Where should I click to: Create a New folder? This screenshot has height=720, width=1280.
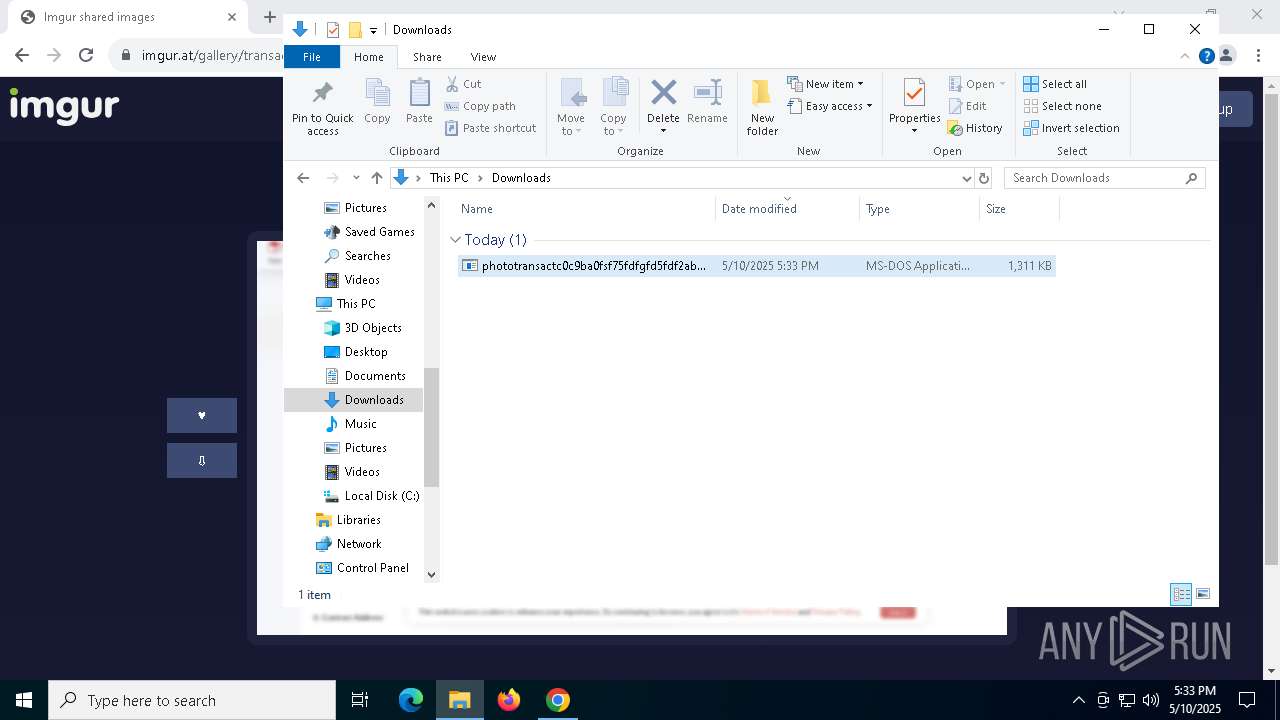tap(762, 107)
